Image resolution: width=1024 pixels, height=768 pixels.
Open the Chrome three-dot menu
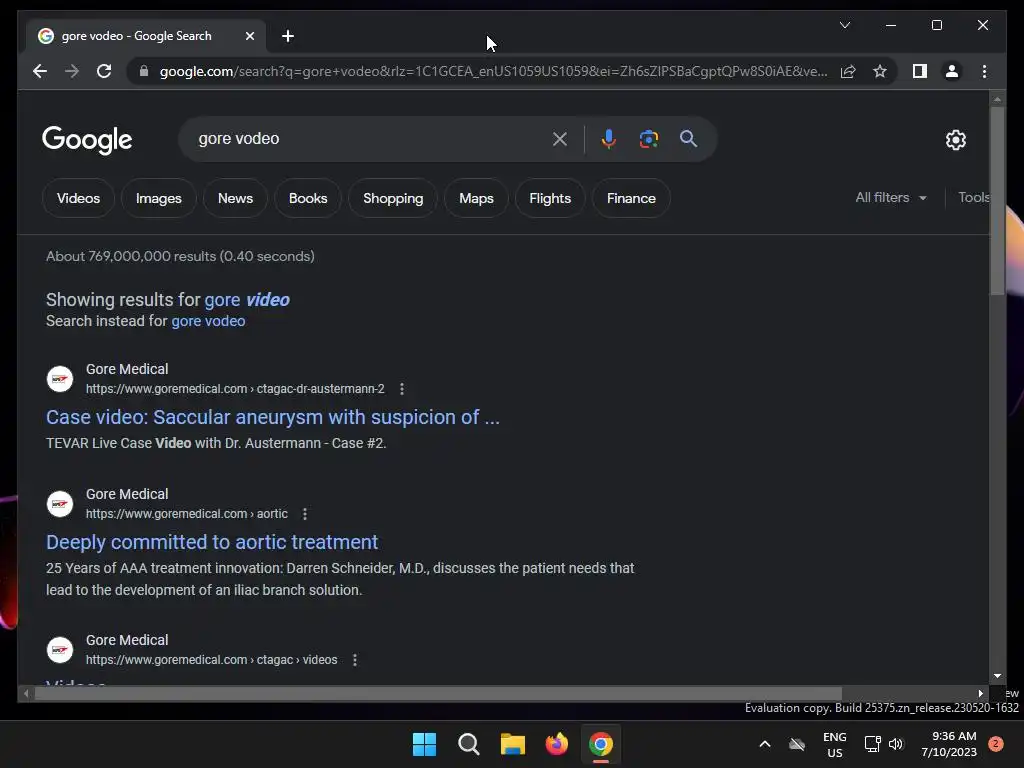pos(984,71)
